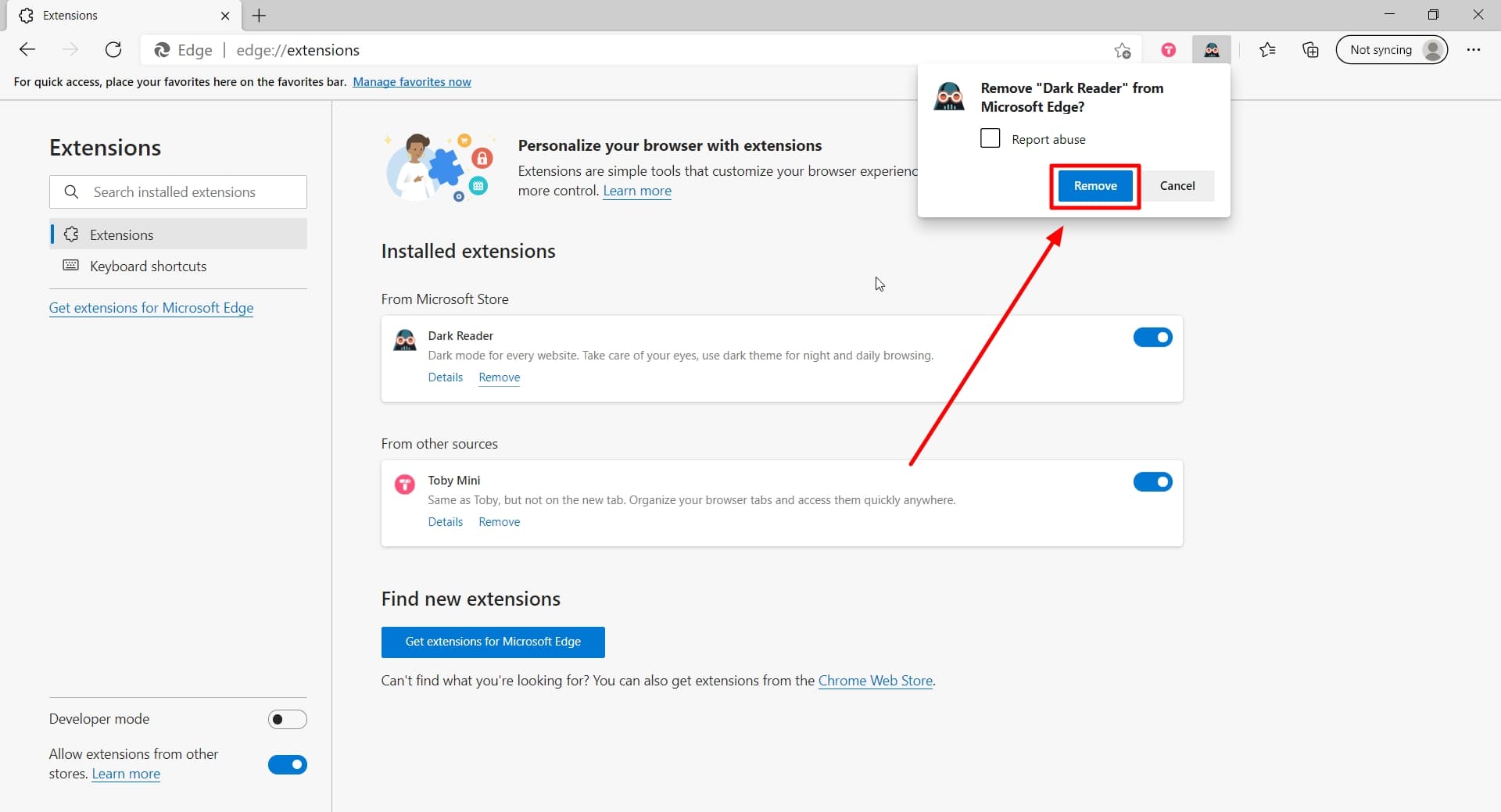Viewport: 1501px width, 812px height.
Task: Open the Favorites list icon
Action: 1267,50
